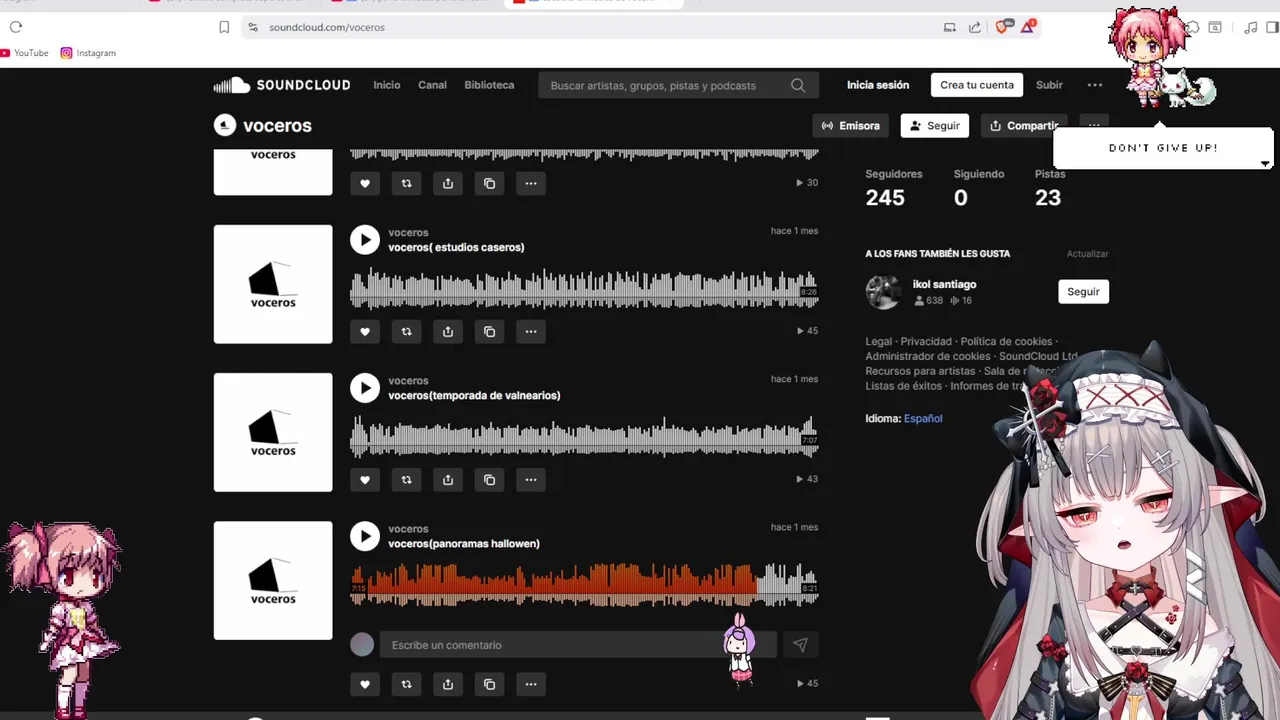Repost the 'estudios caseros' track
Screen dimensions: 1280x720
(x=406, y=331)
